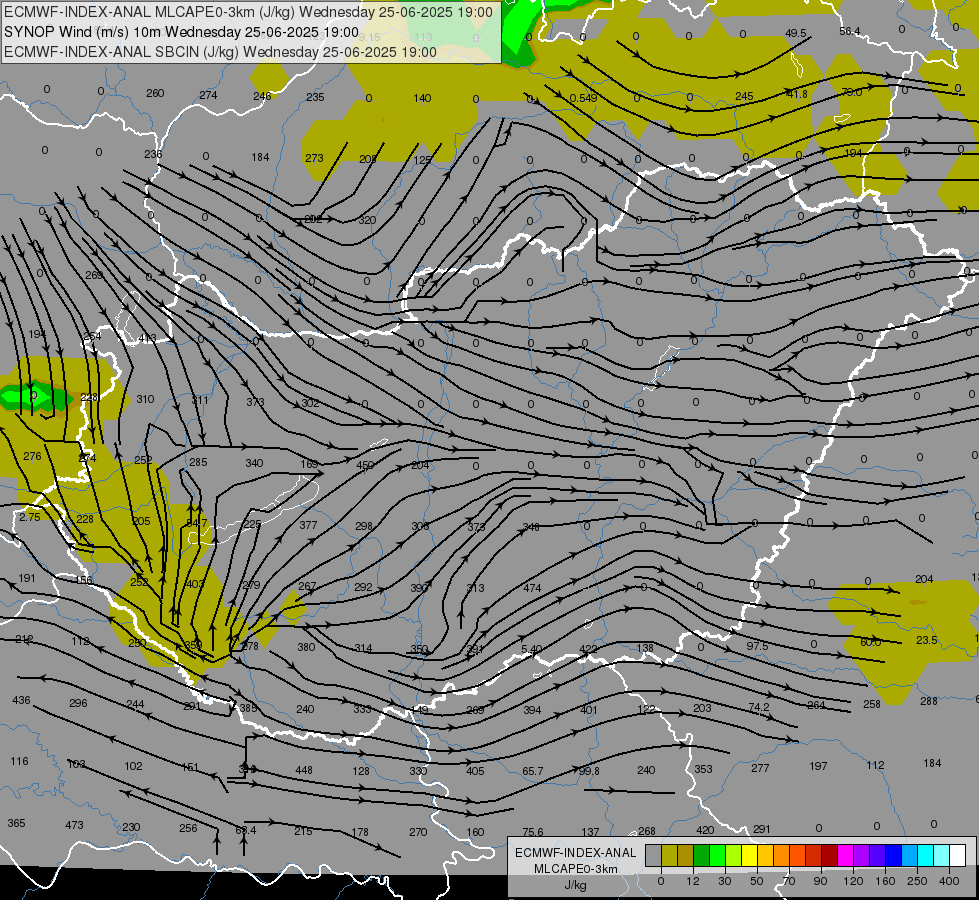979x900 pixels.
Task: Choose the pure blue legend swatch
Action: 894,855
